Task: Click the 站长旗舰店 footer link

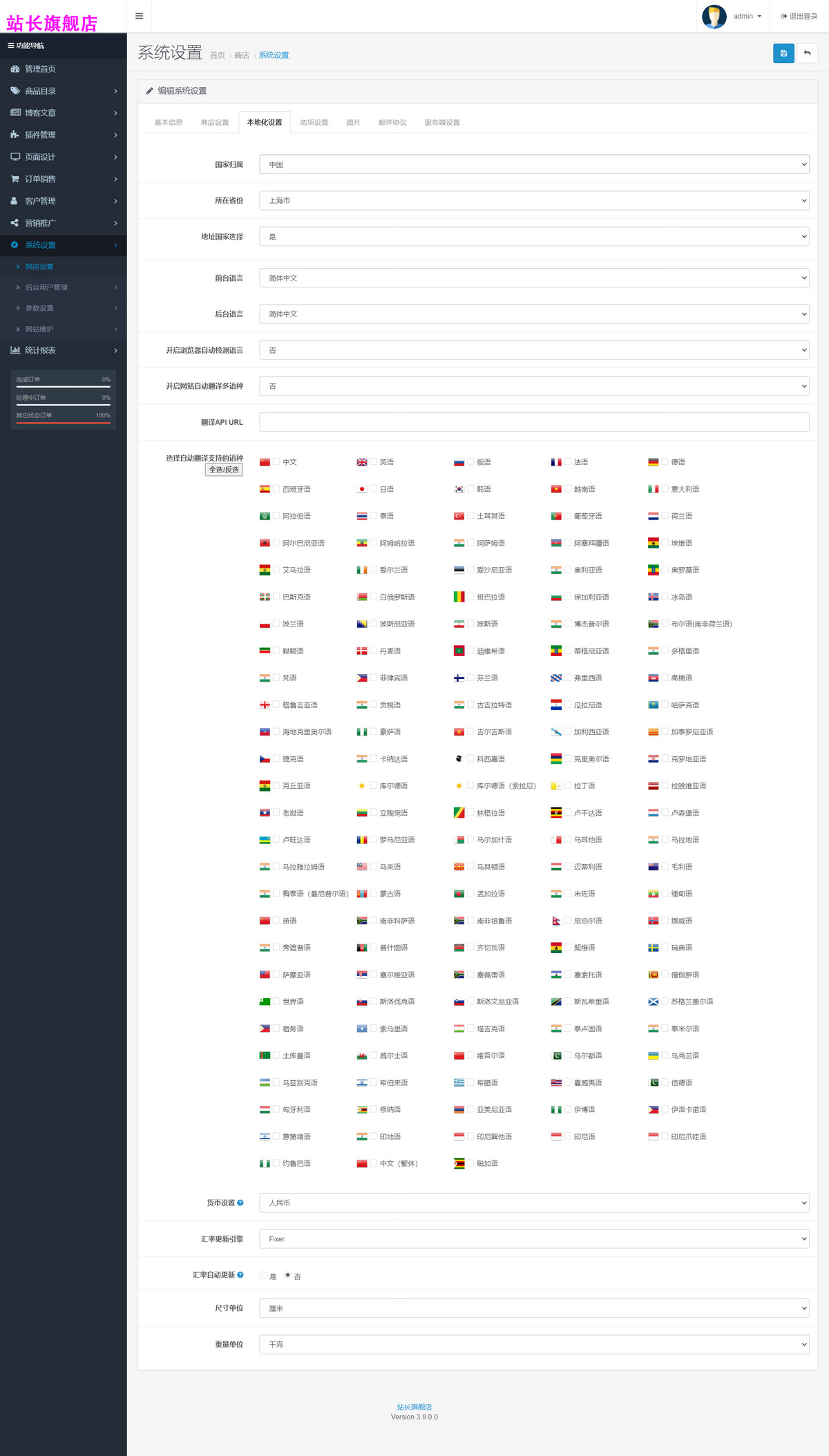Action: (x=414, y=1407)
